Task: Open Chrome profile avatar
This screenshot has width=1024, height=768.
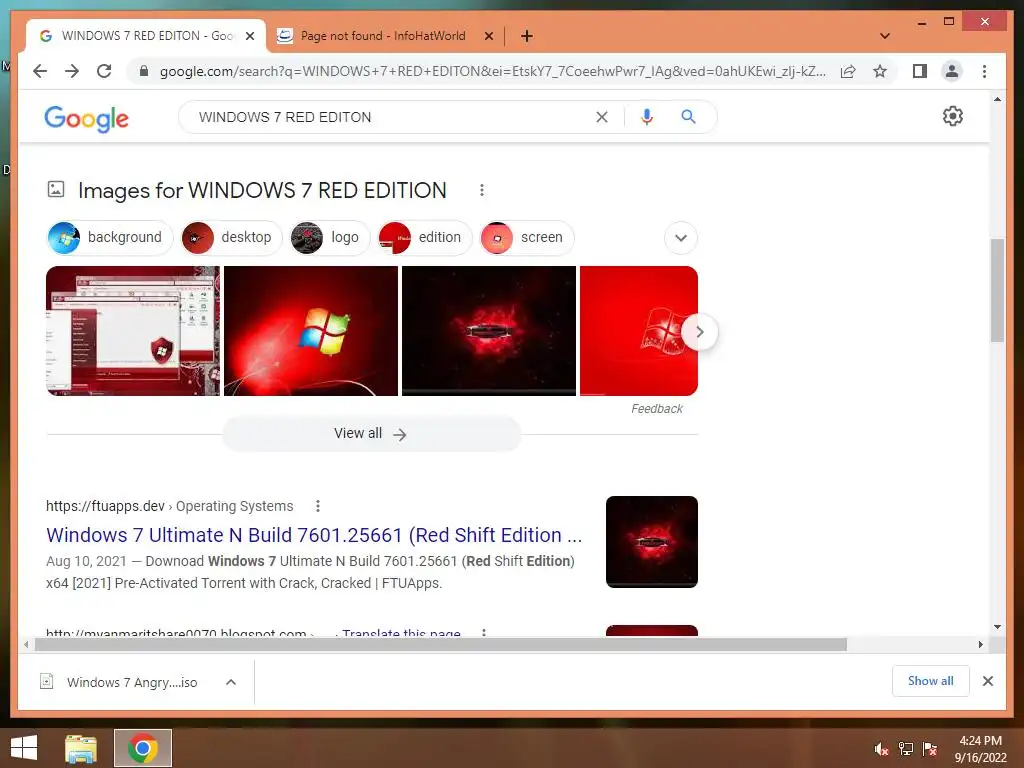Action: pyautogui.click(x=952, y=71)
